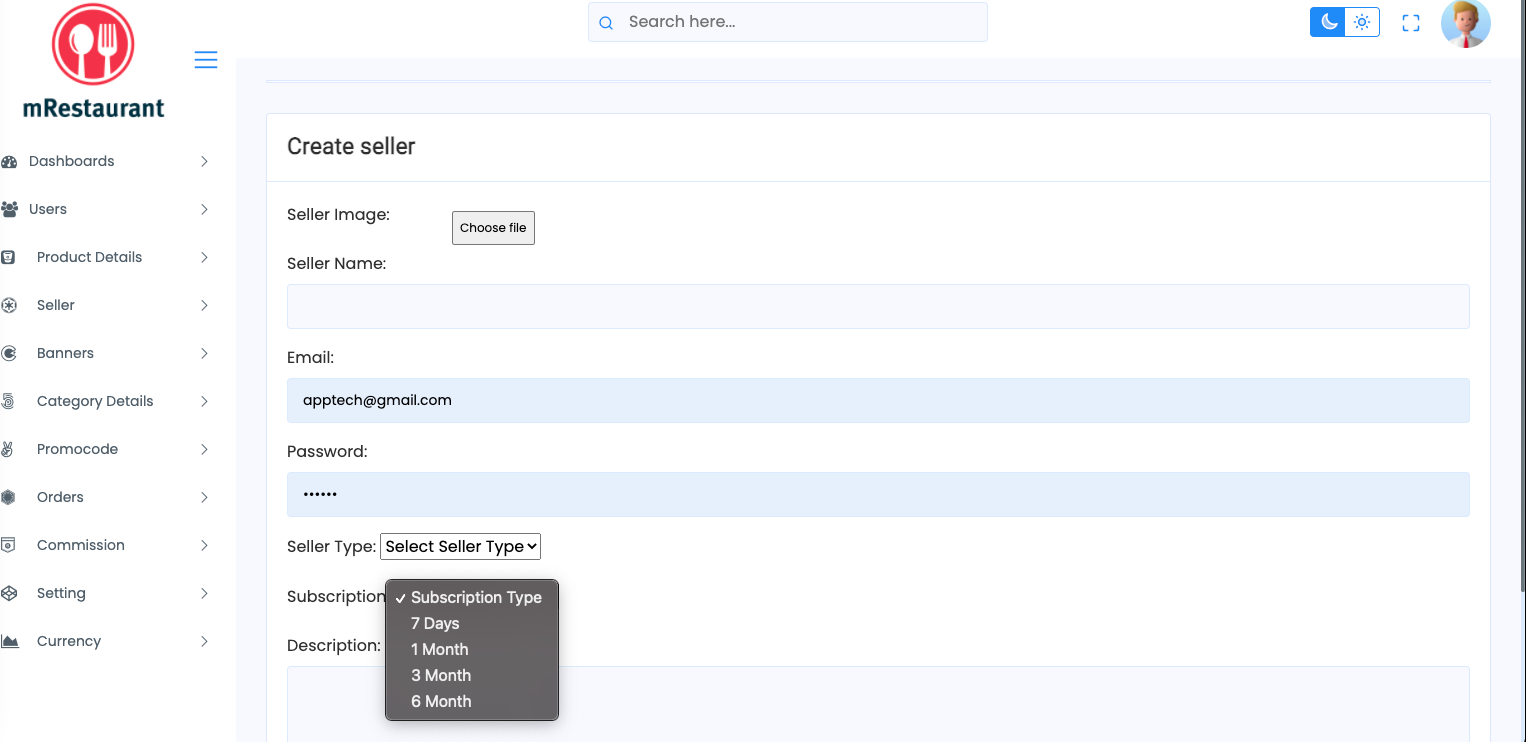Click the Category Details sidebar icon

click(x=8, y=401)
